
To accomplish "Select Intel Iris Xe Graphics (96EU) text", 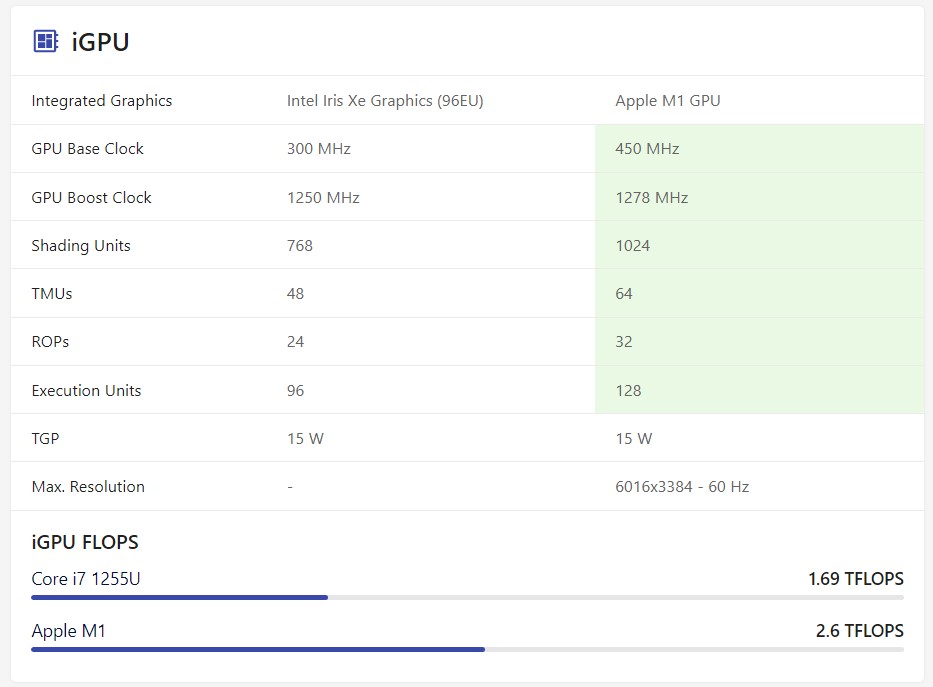I will click(x=385, y=101).
